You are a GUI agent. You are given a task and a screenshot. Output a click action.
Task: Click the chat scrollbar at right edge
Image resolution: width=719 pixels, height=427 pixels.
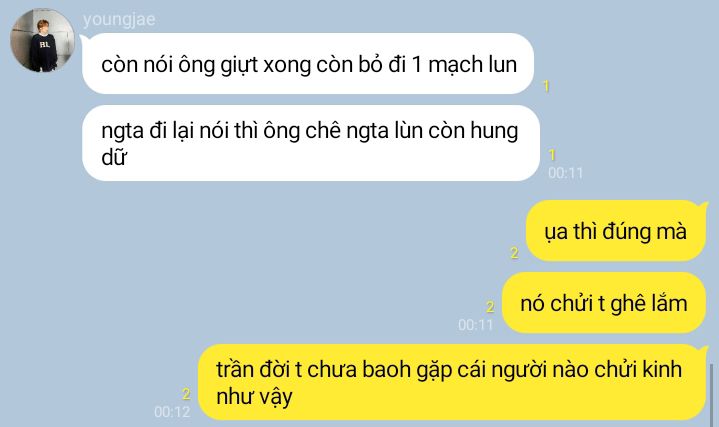[x=711, y=394]
